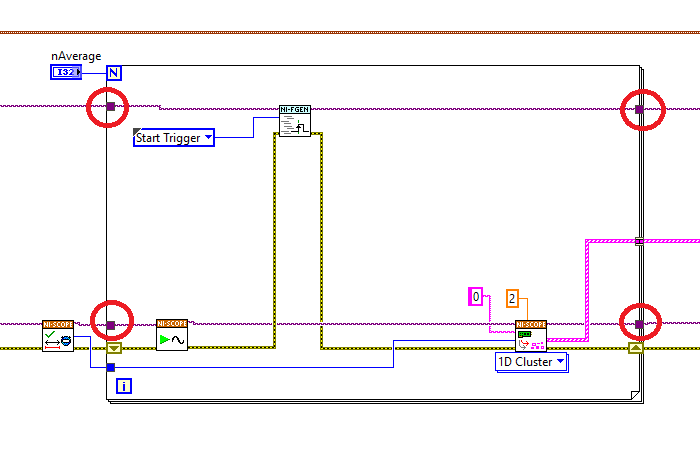Select the loop iteration i terminal
This screenshot has height=455, width=700.
pyautogui.click(x=124, y=386)
